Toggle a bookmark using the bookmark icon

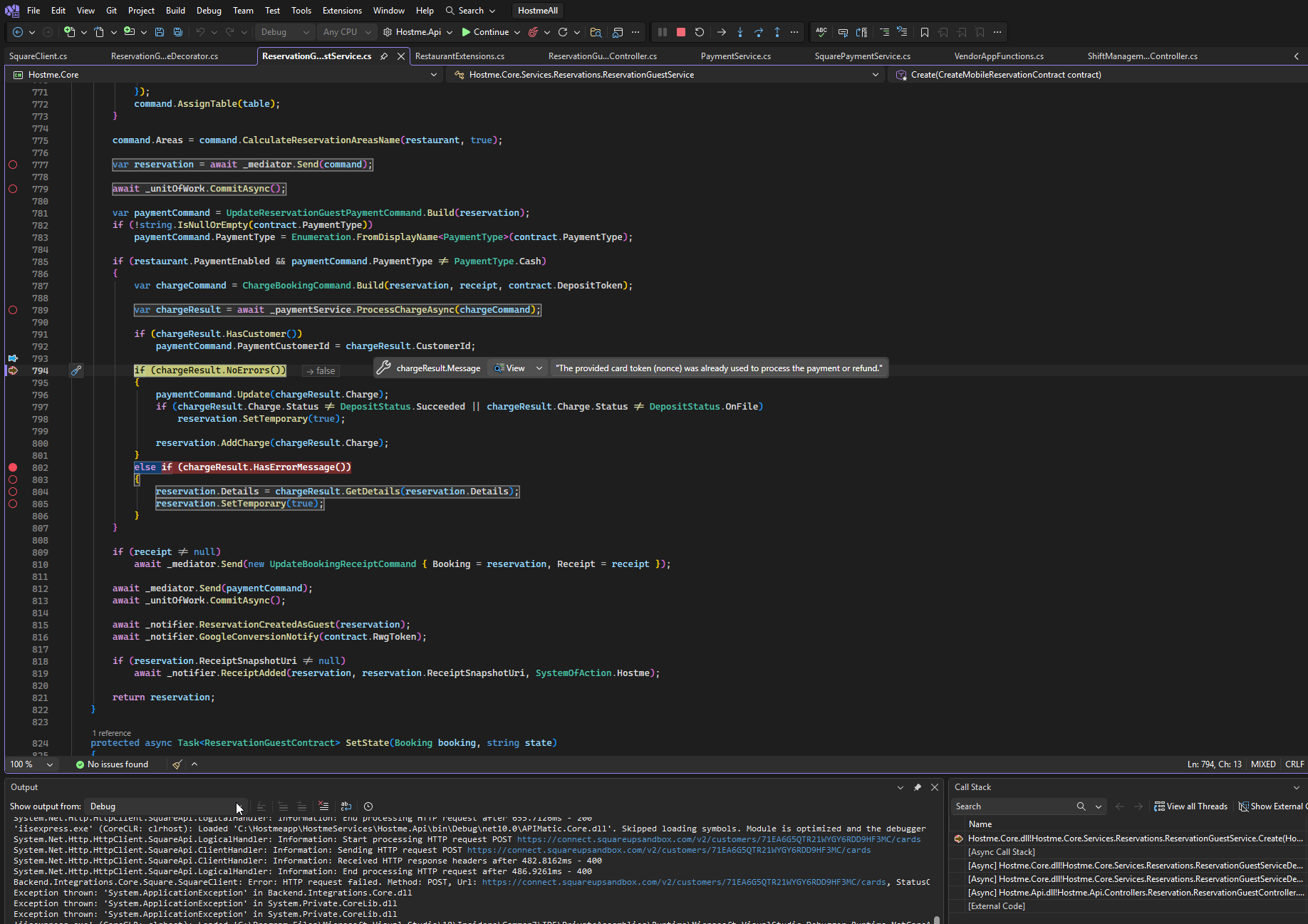click(x=925, y=32)
